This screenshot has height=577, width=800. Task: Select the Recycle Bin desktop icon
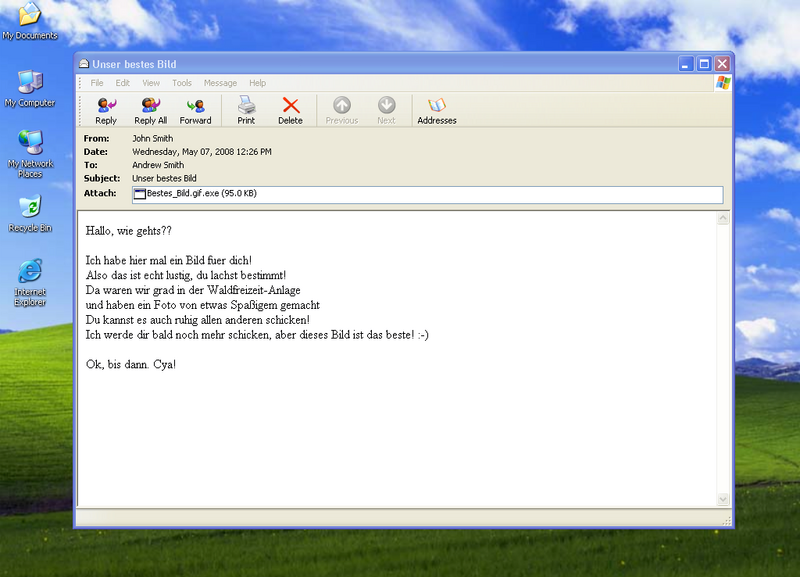click(x=30, y=214)
